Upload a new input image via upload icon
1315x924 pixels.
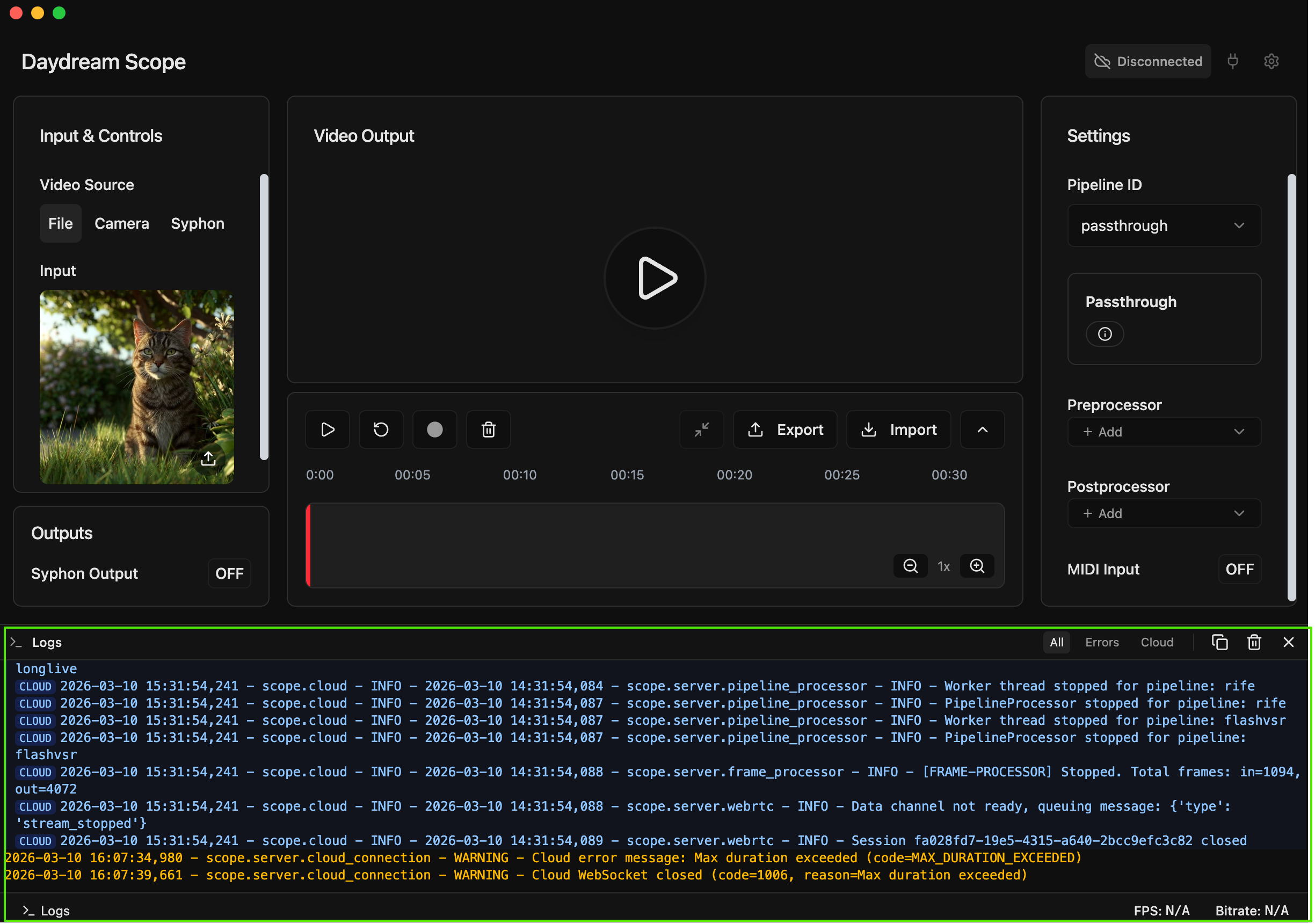[x=209, y=459]
